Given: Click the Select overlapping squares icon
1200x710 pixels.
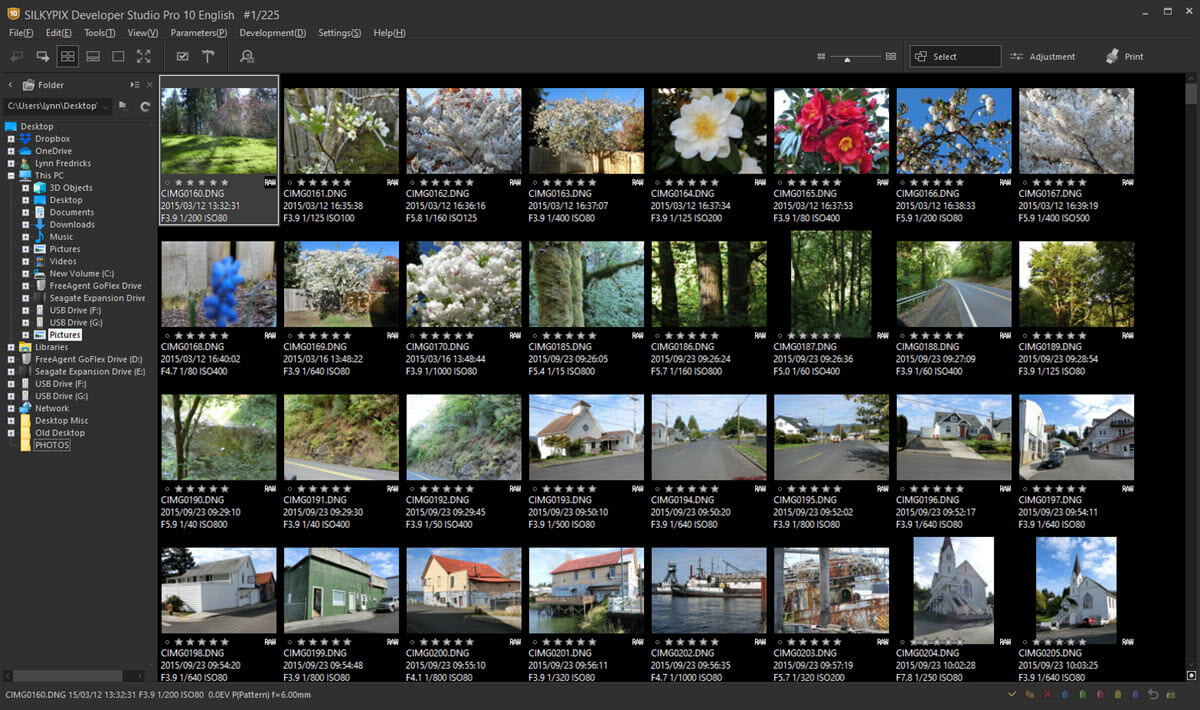Looking at the screenshot, I should pos(921,57).
